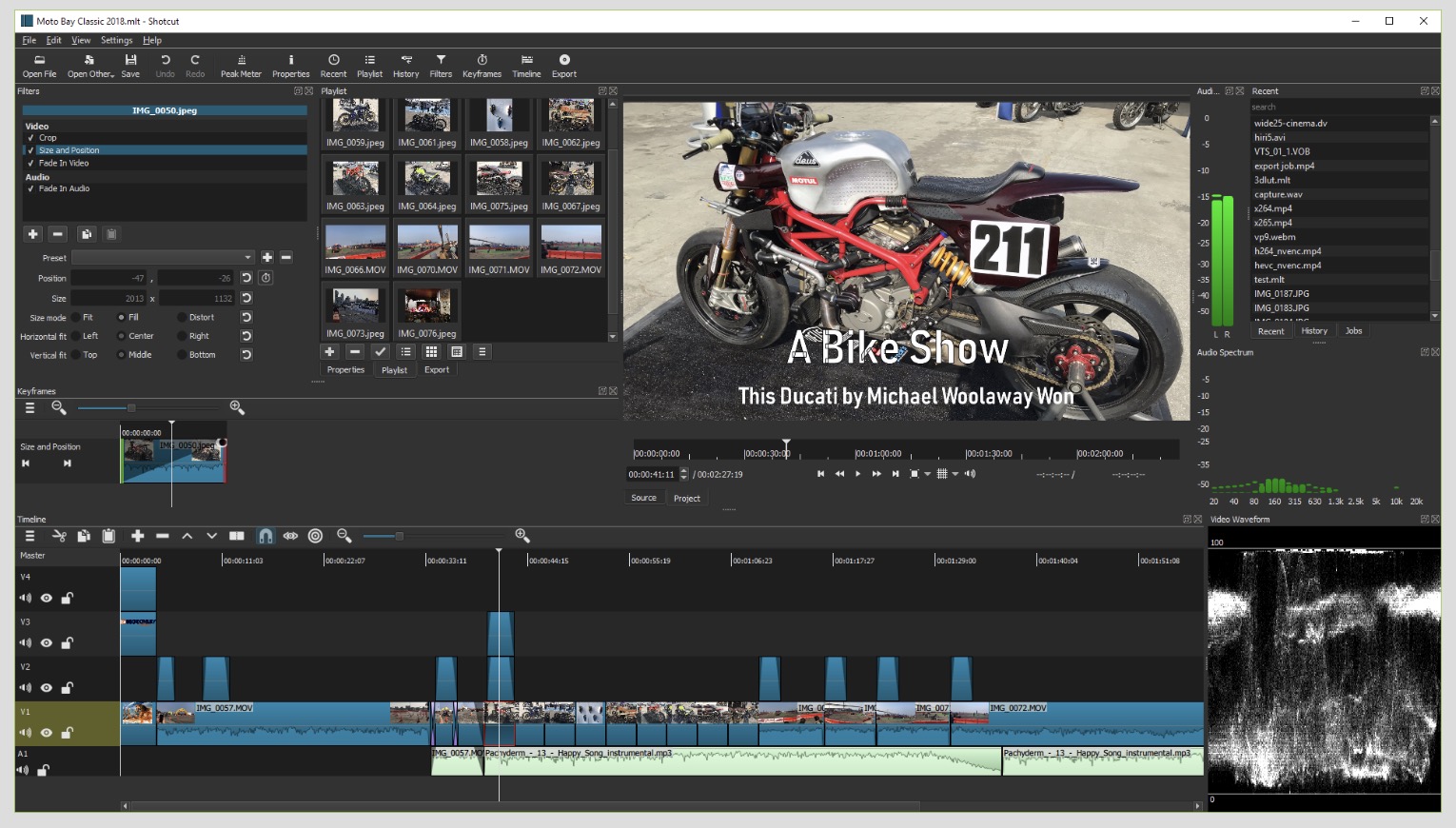1456x828 pixels.
Task: Hide track V2 using its eye icon
Action: point(46,688)
